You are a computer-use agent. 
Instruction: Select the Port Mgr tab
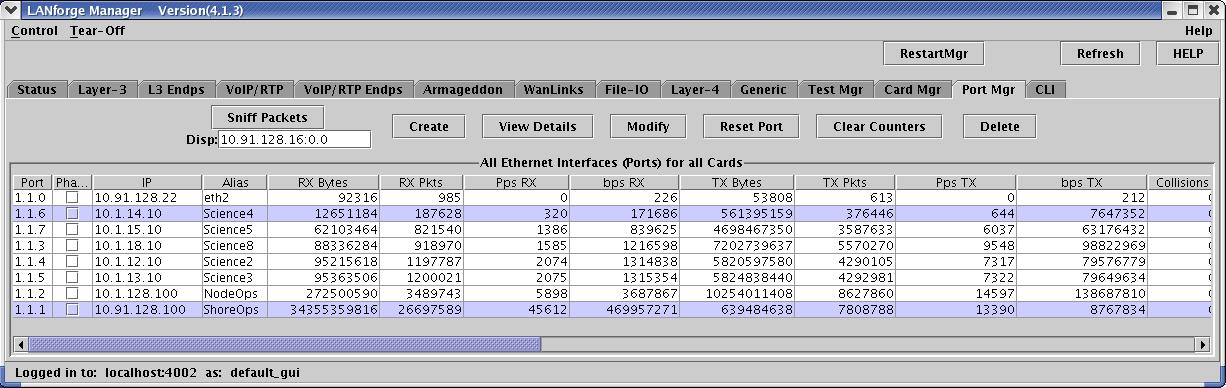988,90
